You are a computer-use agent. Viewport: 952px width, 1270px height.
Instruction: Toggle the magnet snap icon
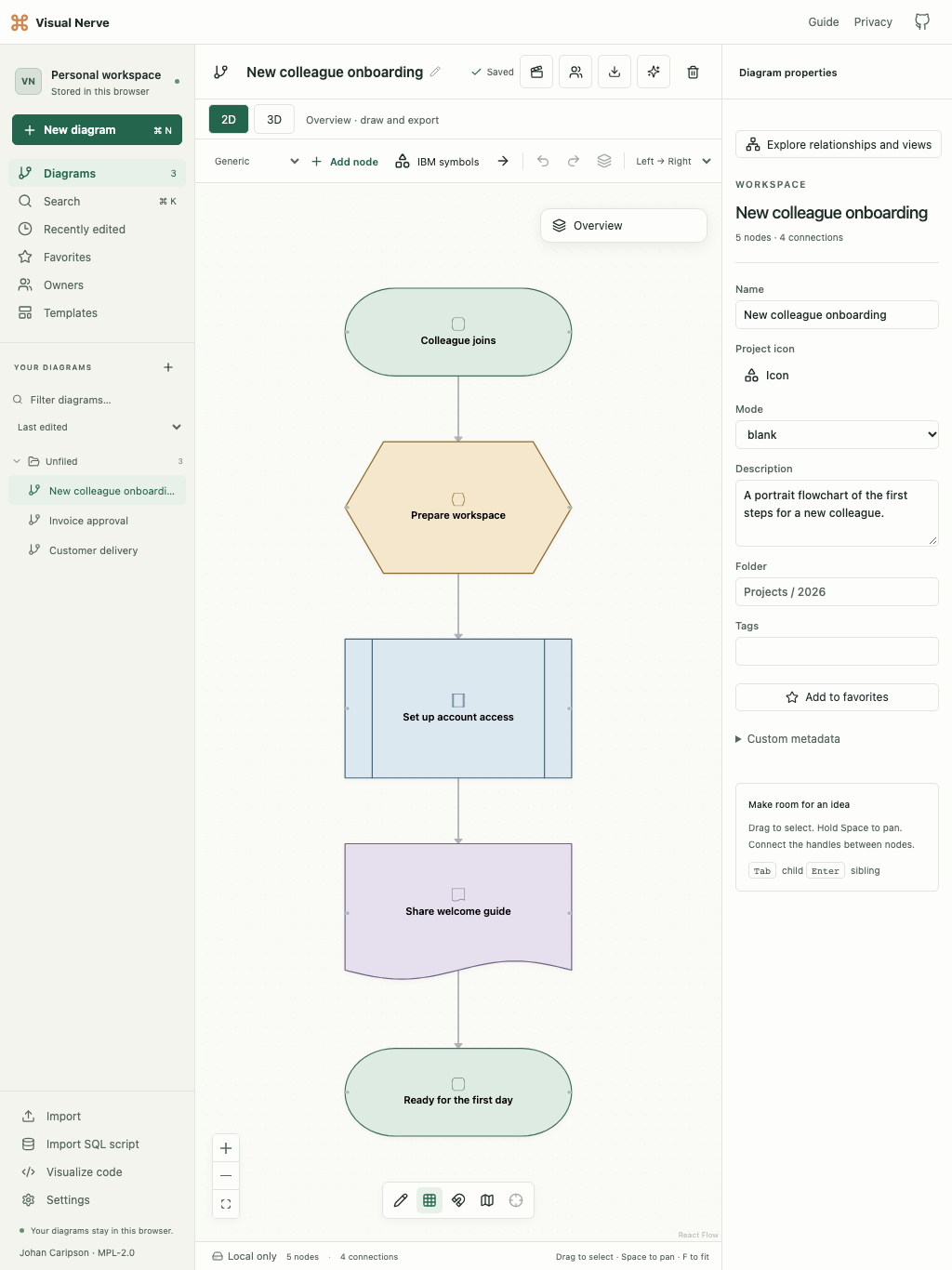pos(458,1200)
